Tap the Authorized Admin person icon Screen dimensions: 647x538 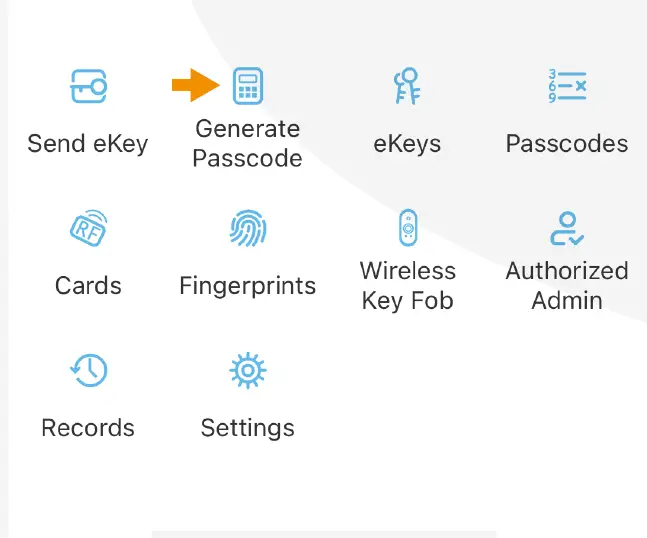click(567, 229)
